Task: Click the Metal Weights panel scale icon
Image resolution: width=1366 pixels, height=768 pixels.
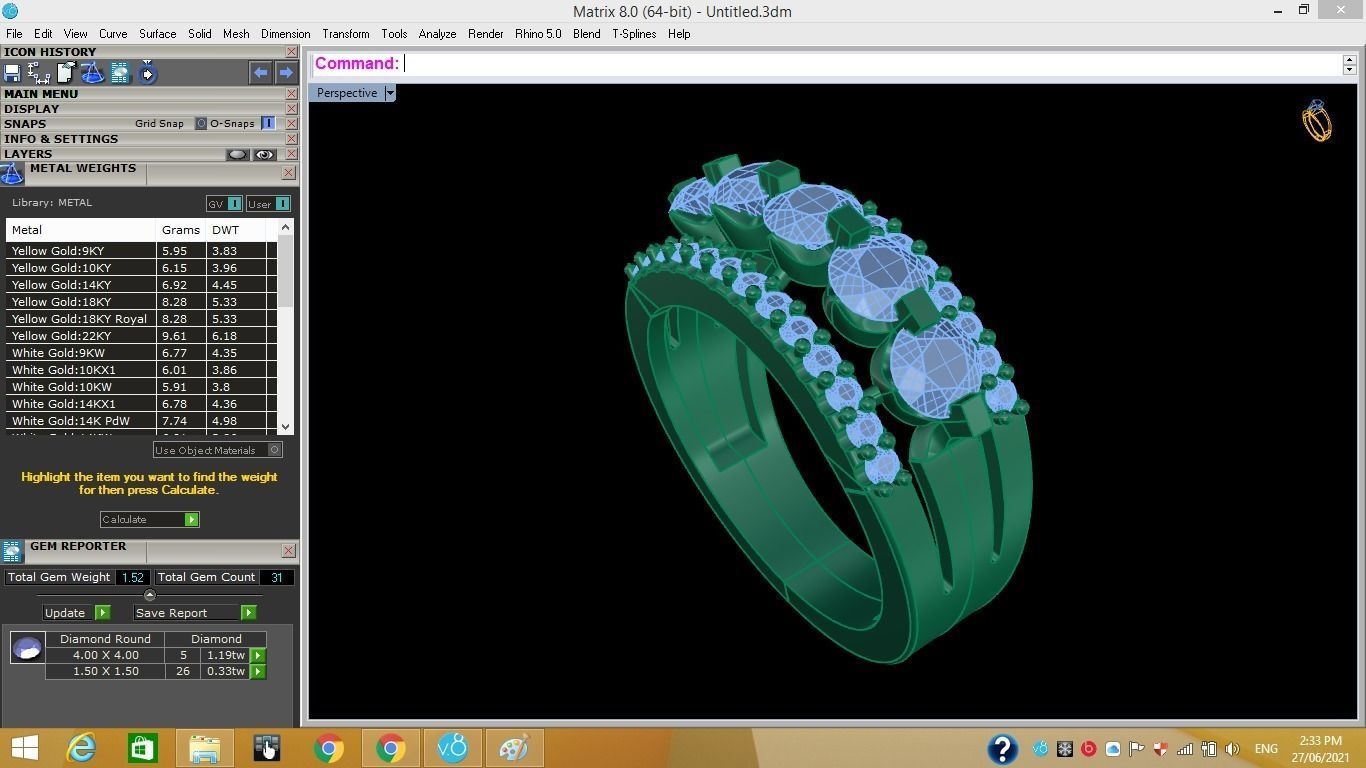Action: coord(12,174)
